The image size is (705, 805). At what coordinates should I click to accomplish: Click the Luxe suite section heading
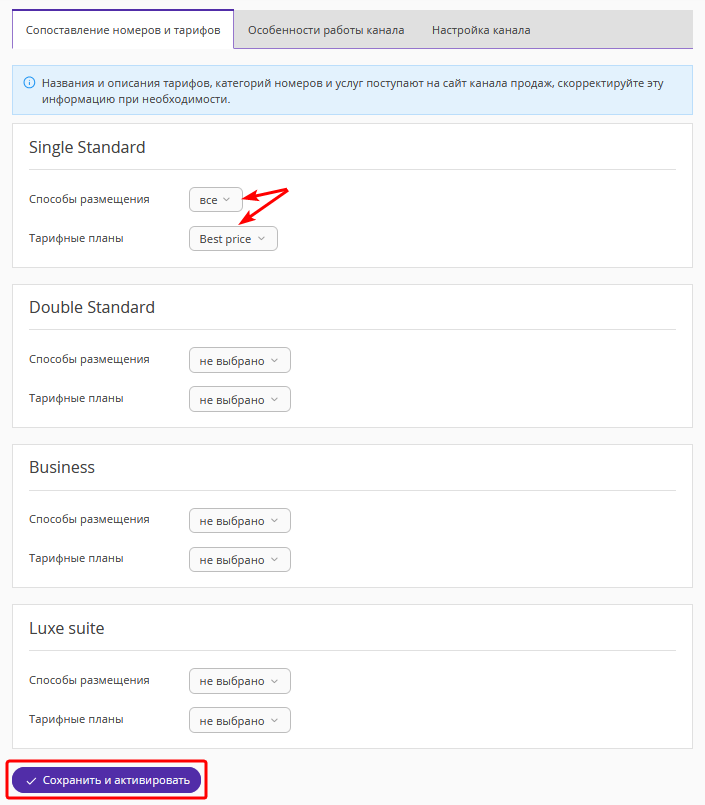point(67,628)
